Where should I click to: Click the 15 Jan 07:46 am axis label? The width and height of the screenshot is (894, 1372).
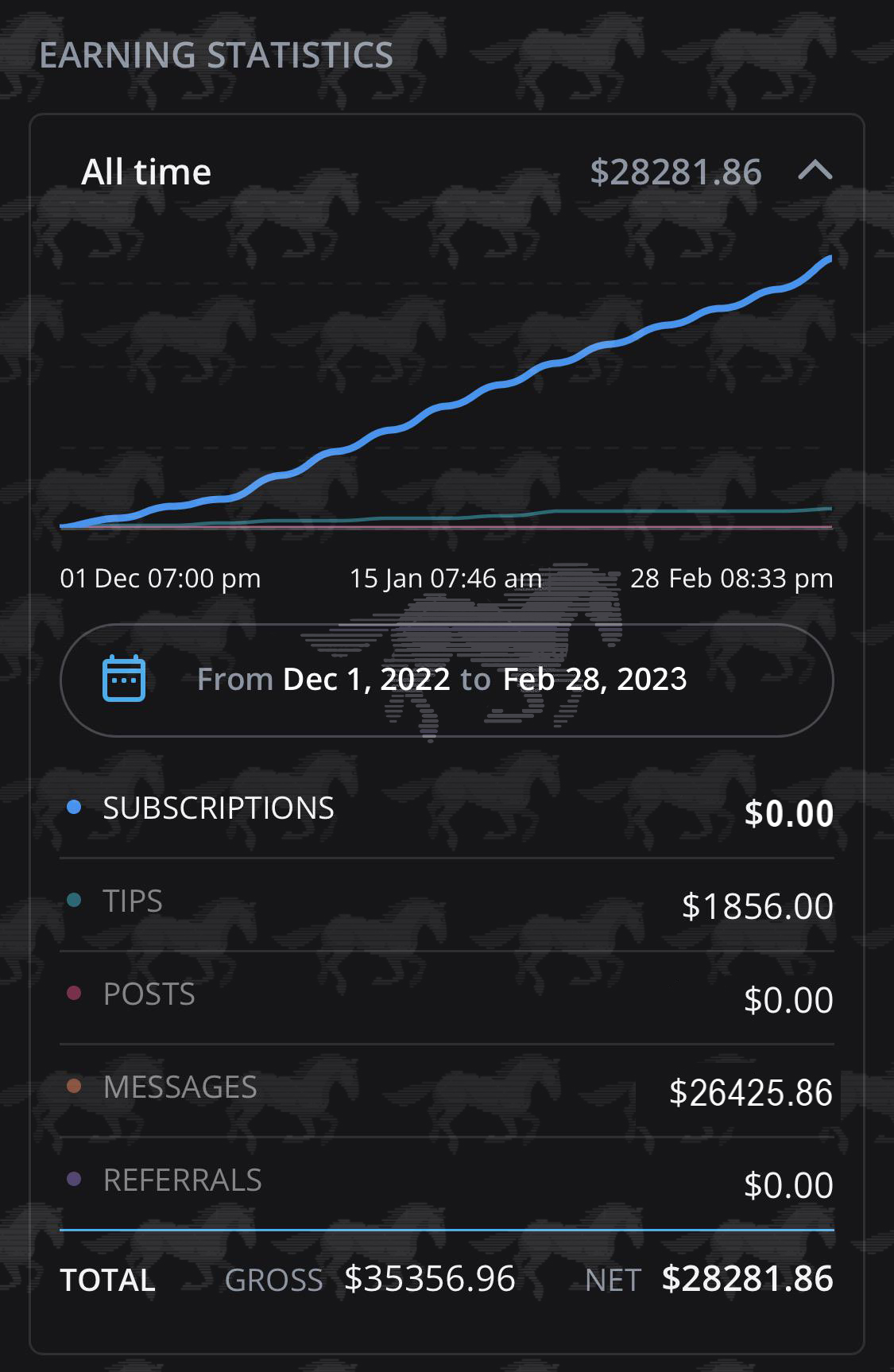point(446,579)
